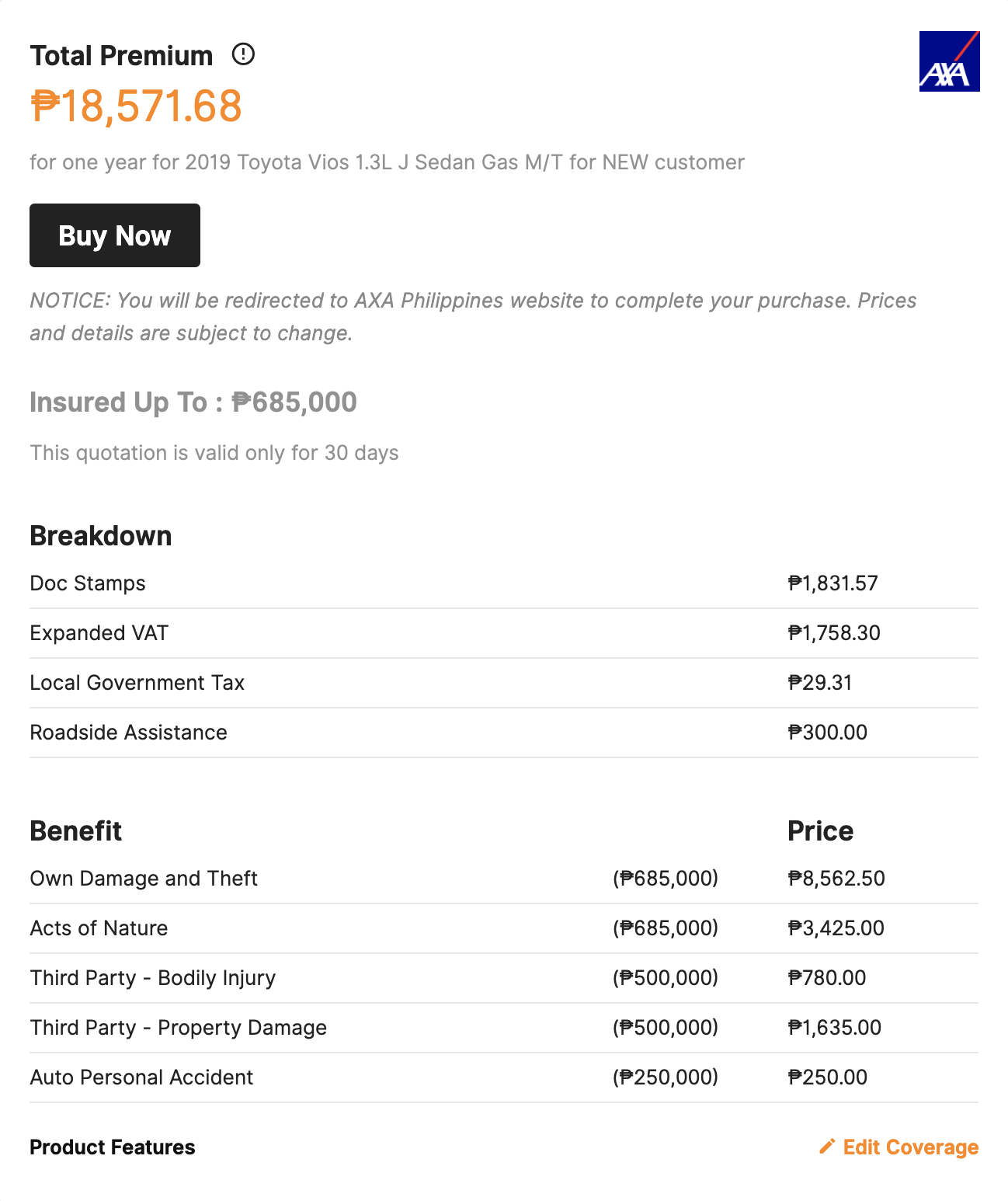This screenshot has width=1008, height=1201.
Task: Click the Price column heading
Action: (x=820, y=831)
